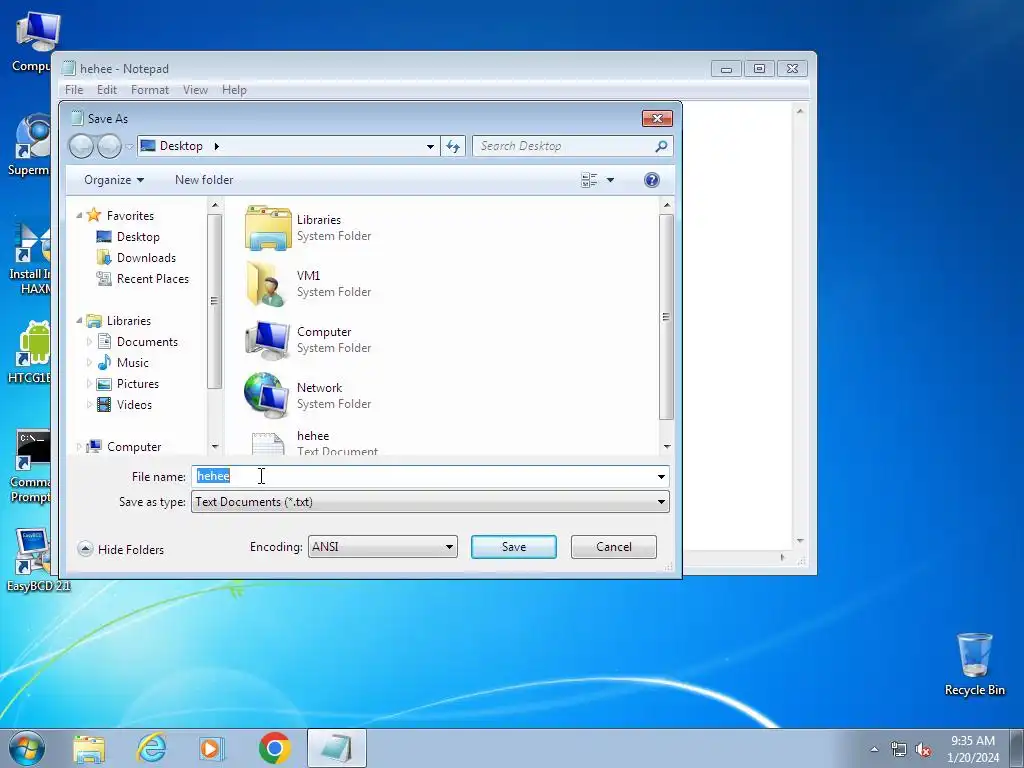Click the Back navigation arrow in Save As
Screen dimensions: 1024x768
point(81,146)
